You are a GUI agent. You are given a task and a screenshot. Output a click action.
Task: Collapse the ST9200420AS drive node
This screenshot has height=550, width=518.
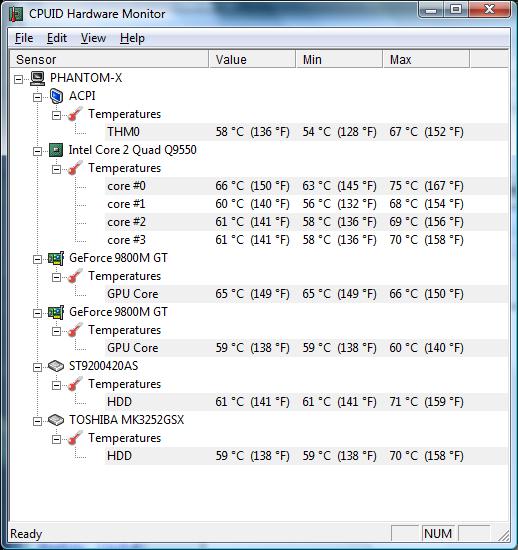coord(37,367)
